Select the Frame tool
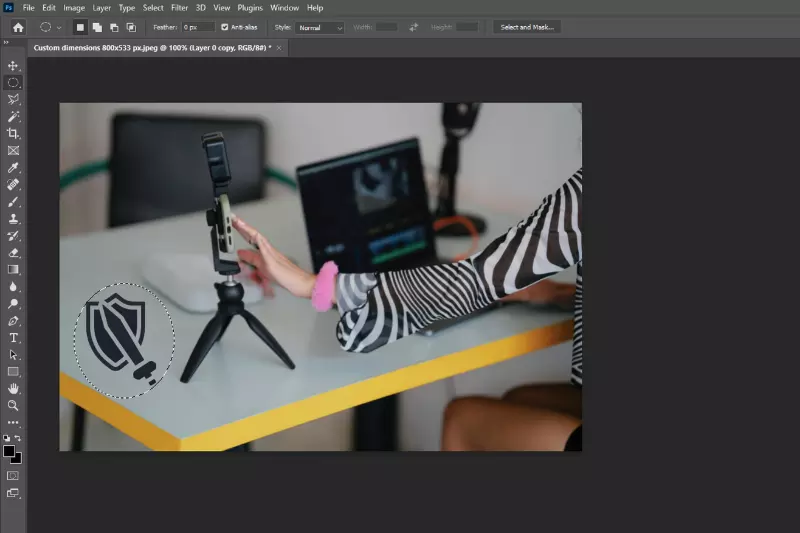This screenshot has width=800, height=533. pos(13,150)
